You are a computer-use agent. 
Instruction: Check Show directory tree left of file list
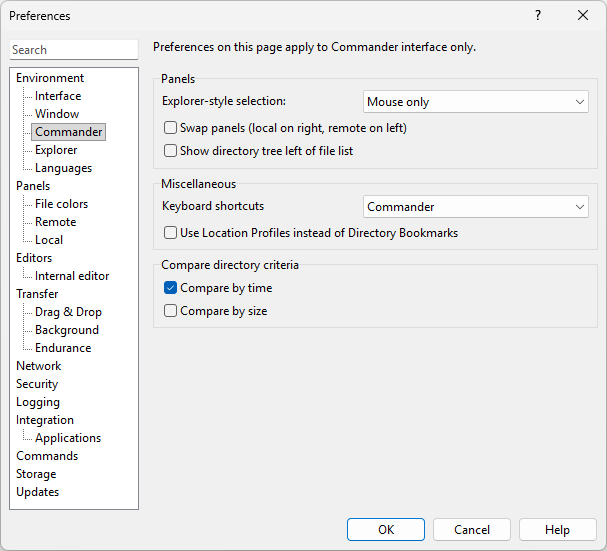[x=170, y=151]
